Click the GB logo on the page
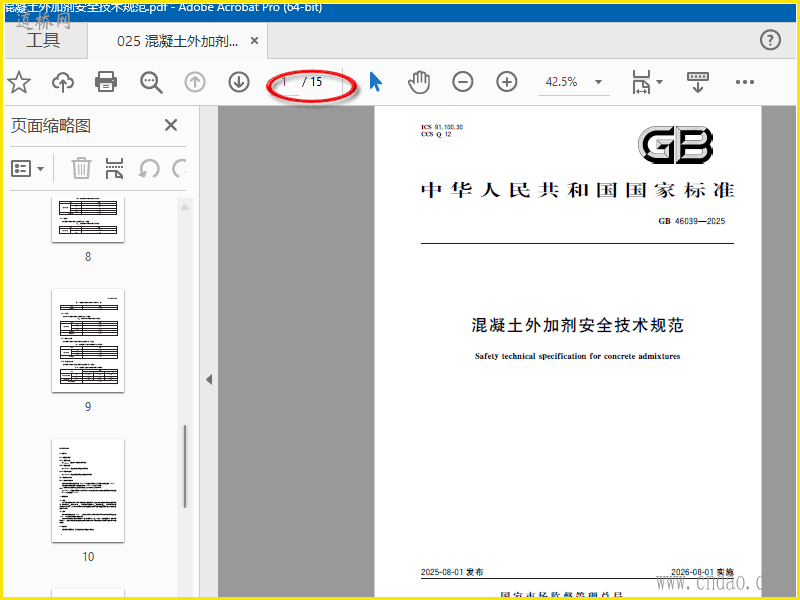Viewport: 800px width, 600px height. tap(676, 145)
